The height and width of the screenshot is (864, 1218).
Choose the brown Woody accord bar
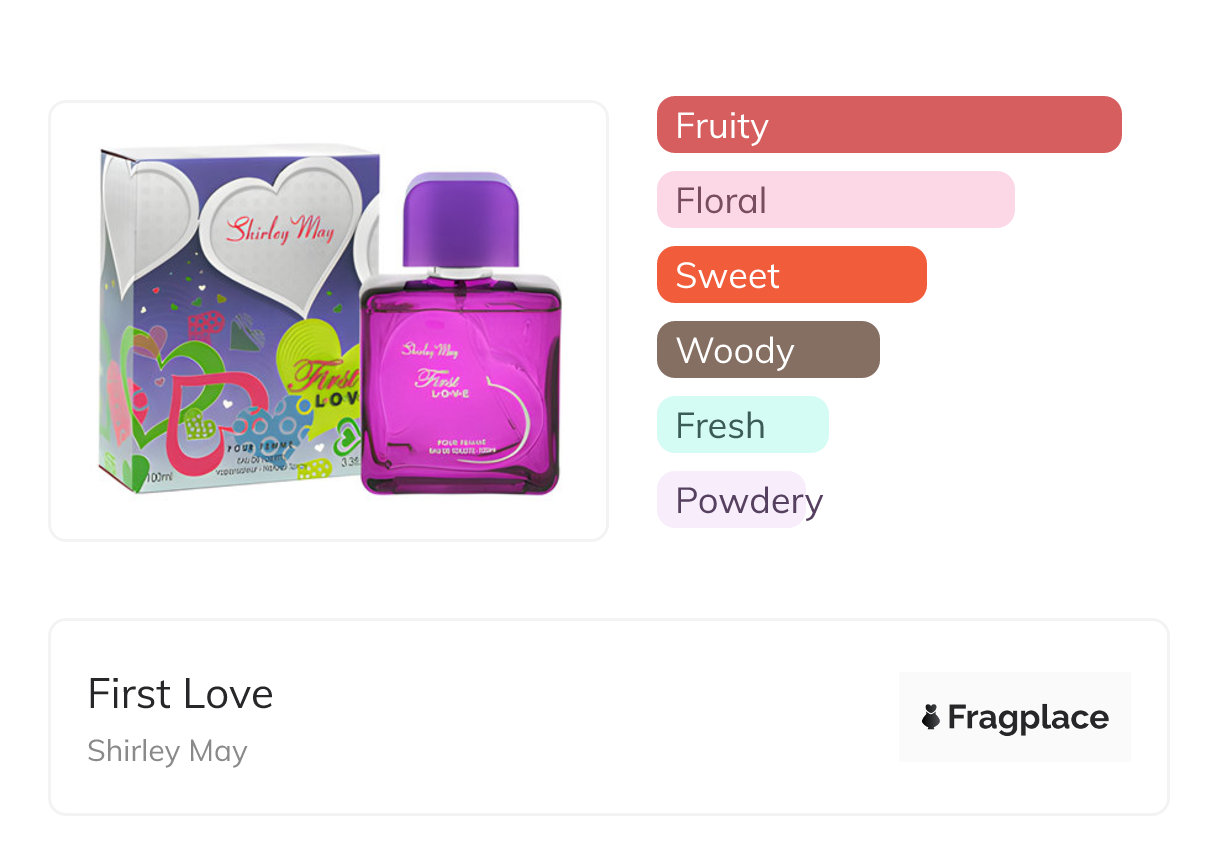767,350
